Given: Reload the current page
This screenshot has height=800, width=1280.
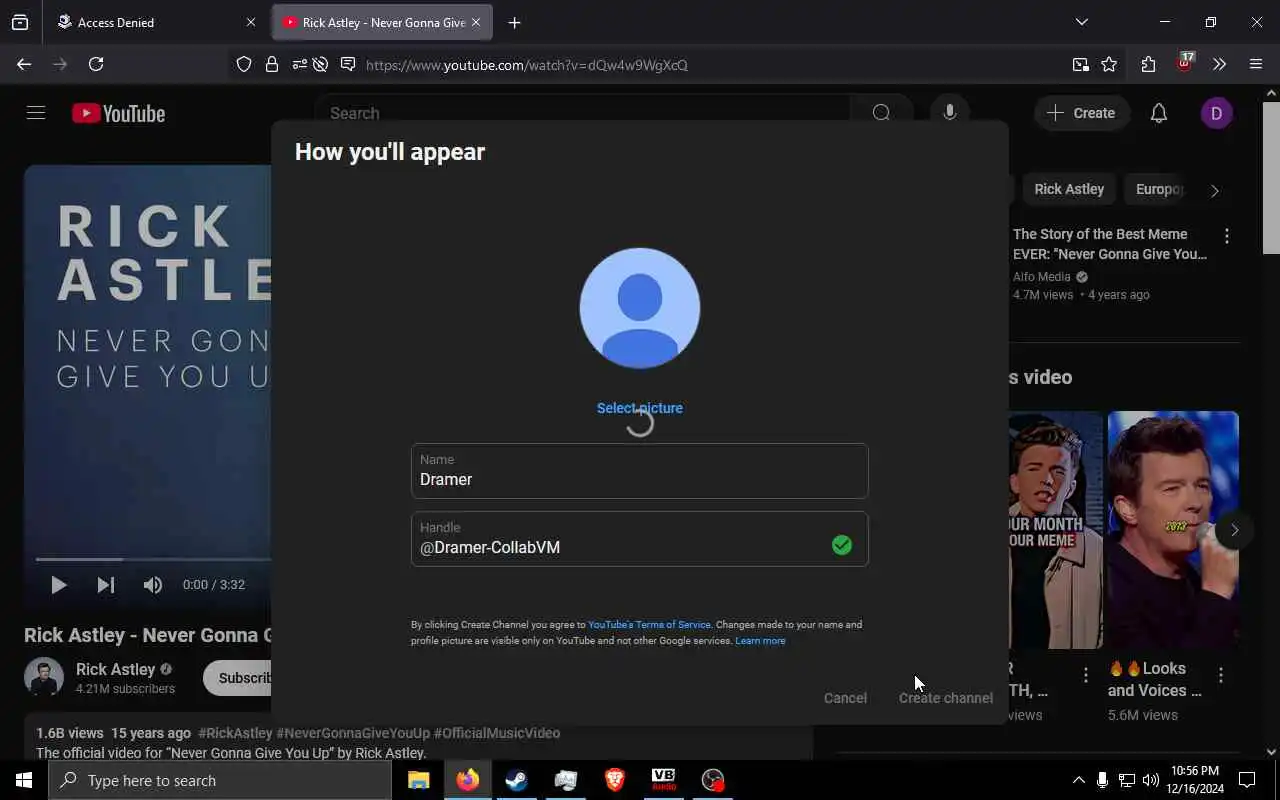Looking at the screenshot, I should click(x=96, y=64).
